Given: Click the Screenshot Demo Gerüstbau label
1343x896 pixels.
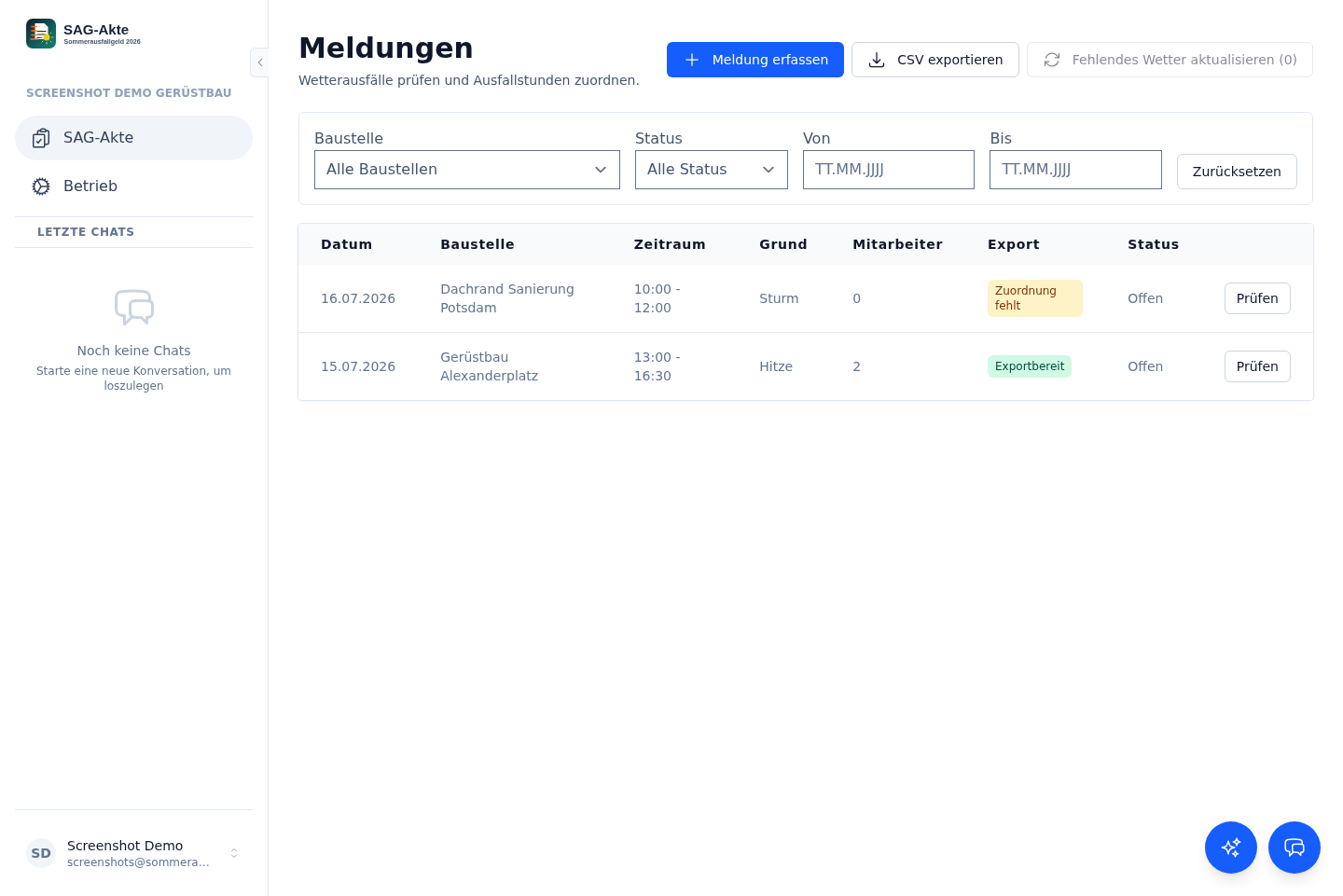Looking at the screenshot, I should coord(129,93).
